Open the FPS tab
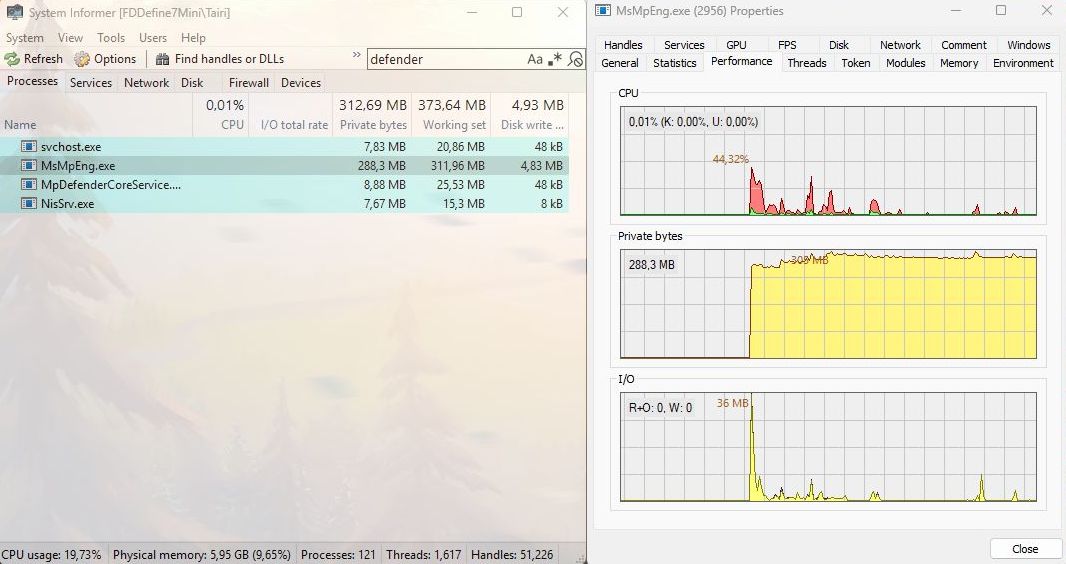The height and width of the screenshot is (564, 1066). coord(787,45)
